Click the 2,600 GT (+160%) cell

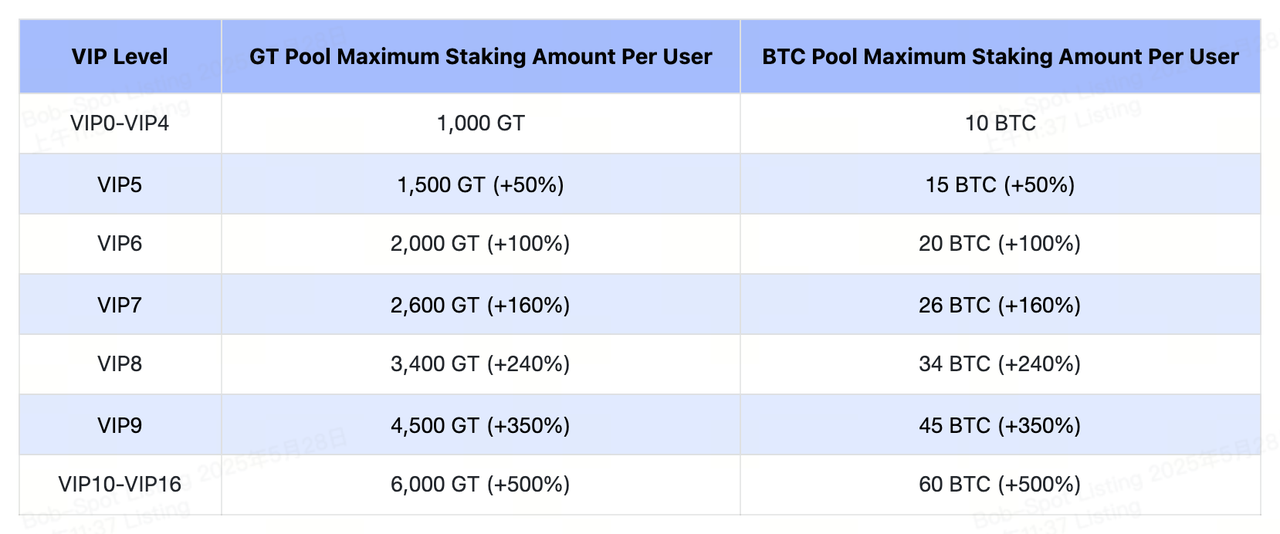(480, 304)
